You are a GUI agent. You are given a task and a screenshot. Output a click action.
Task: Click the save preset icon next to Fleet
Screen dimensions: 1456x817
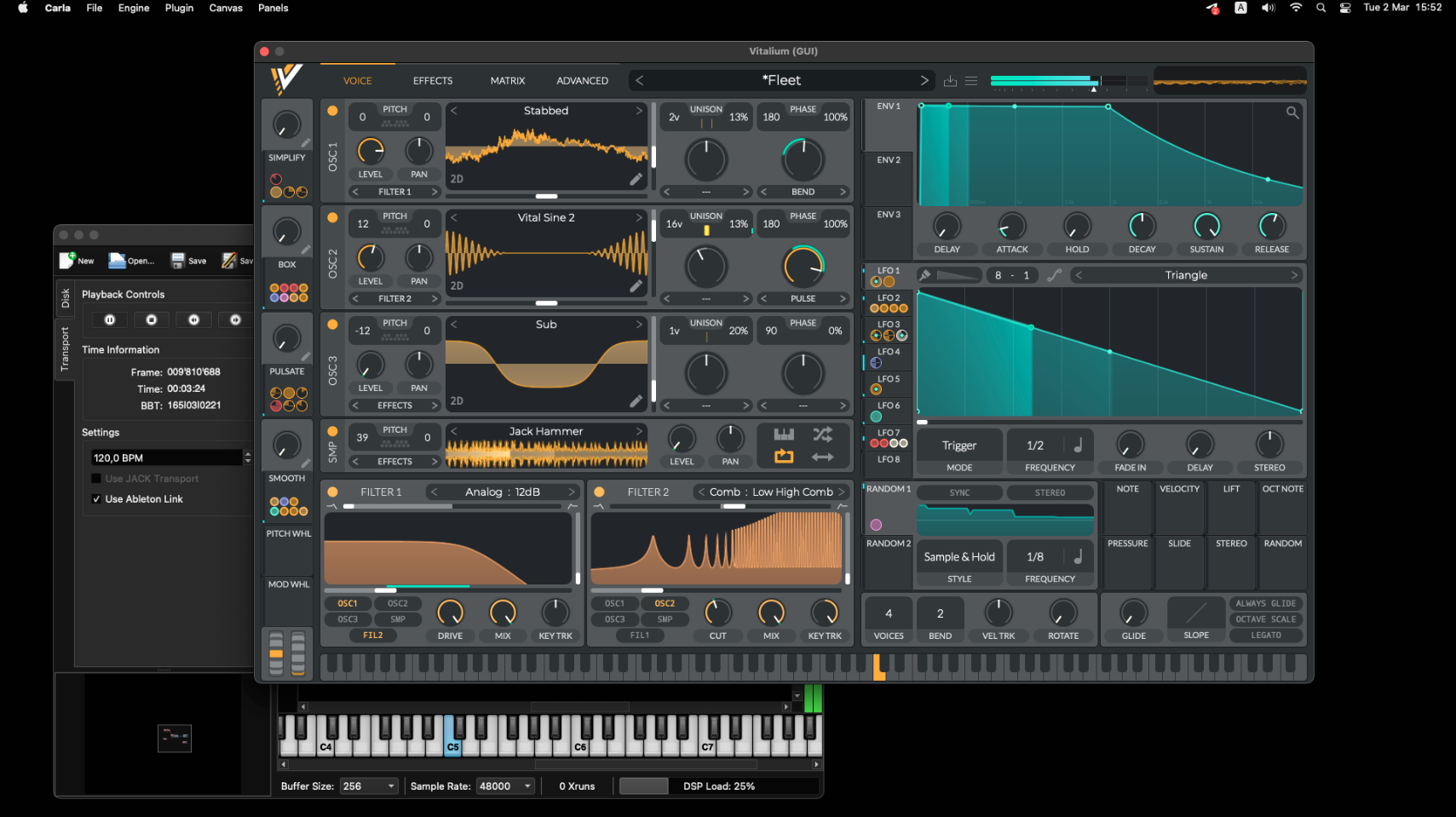pos(951,81)
